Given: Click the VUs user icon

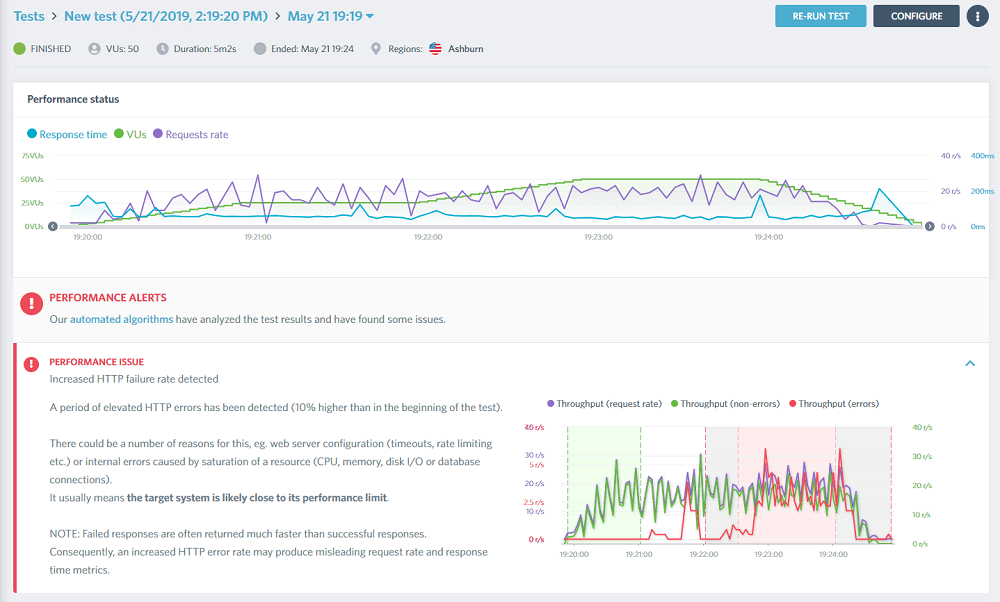Looking at the screenshot, I should point(94,48).
